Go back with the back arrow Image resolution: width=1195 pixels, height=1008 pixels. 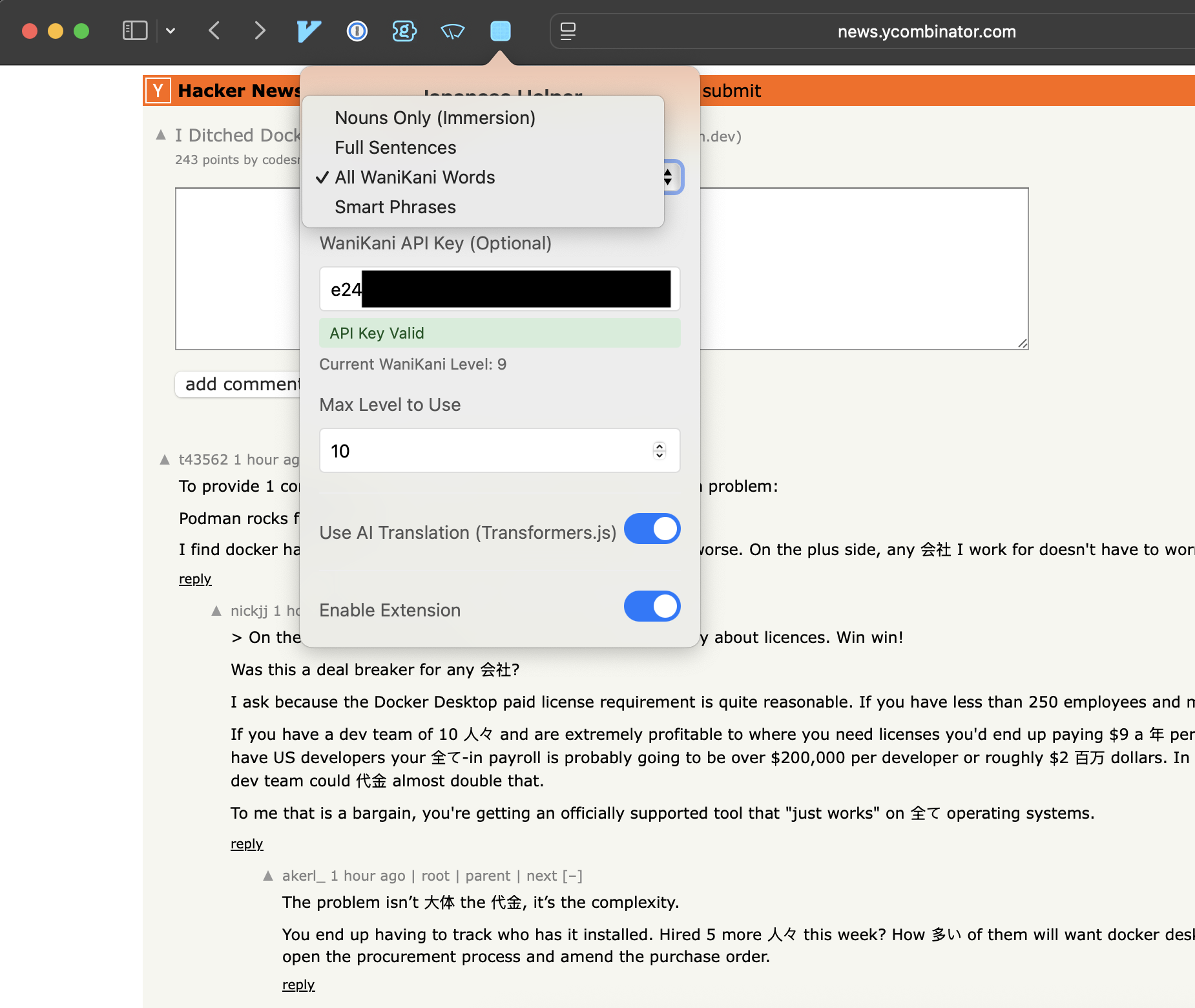click(214, 31)
